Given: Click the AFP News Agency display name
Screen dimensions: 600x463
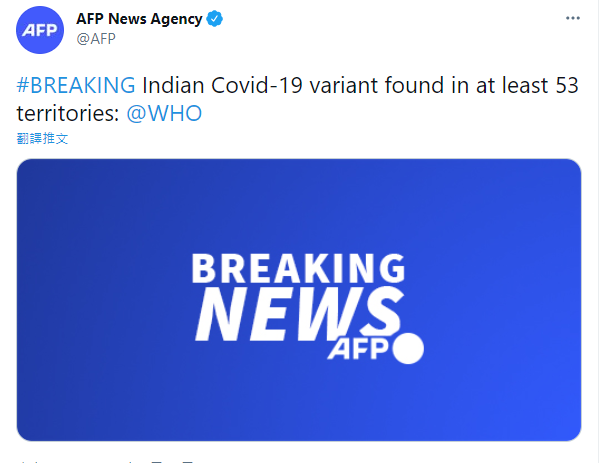Looking at the screenshot, I should pyautogui.click(x=138, y=19).
